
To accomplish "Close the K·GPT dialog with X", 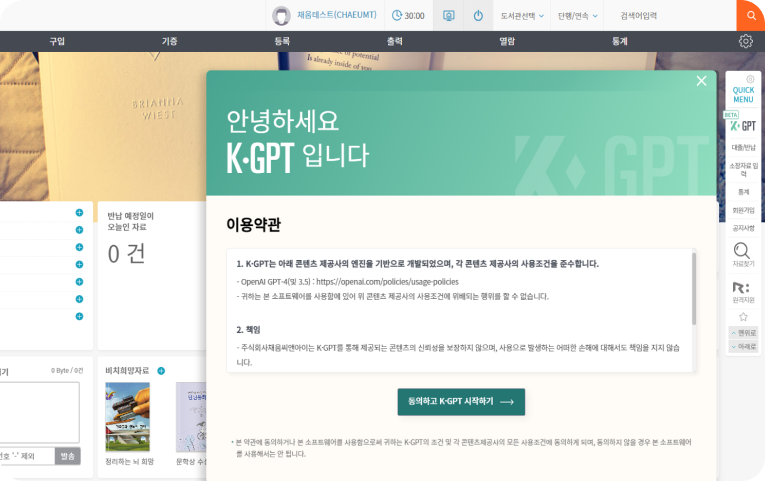I will click(702, 81).
